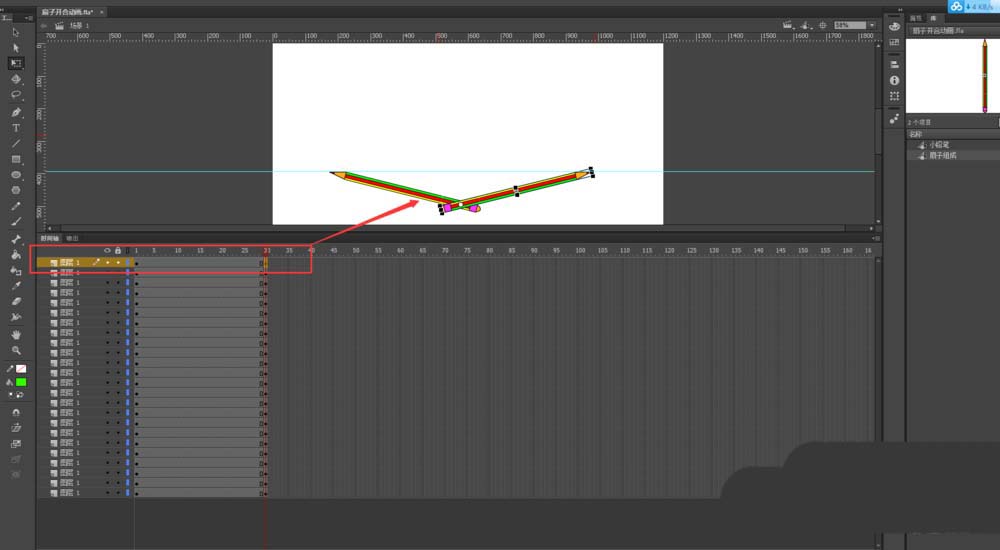Select the Line tool

pyautogui.click(x=16, y=144)
